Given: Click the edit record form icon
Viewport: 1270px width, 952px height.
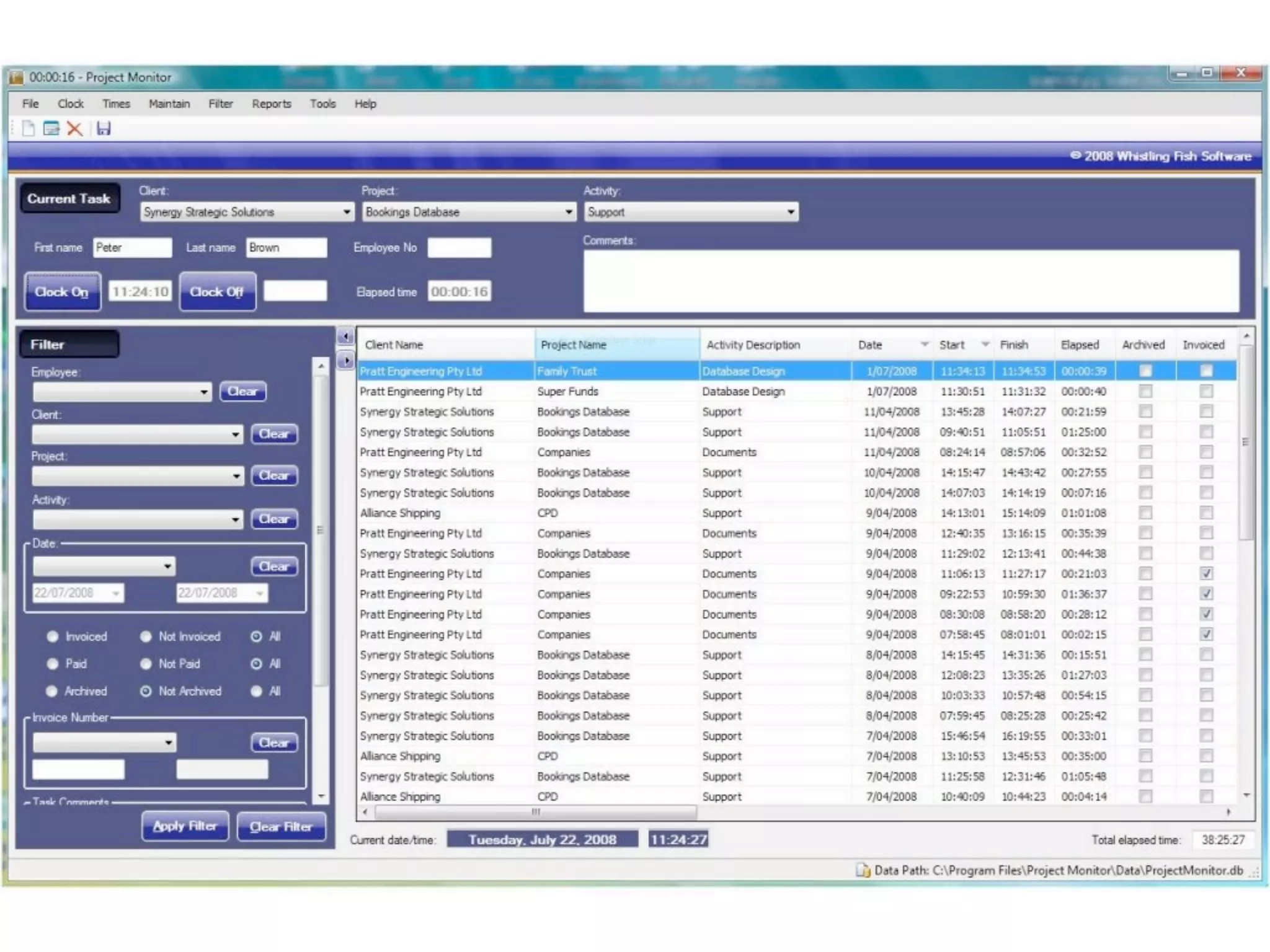Looking at the screenshot, I should click(x=51, y=128).
